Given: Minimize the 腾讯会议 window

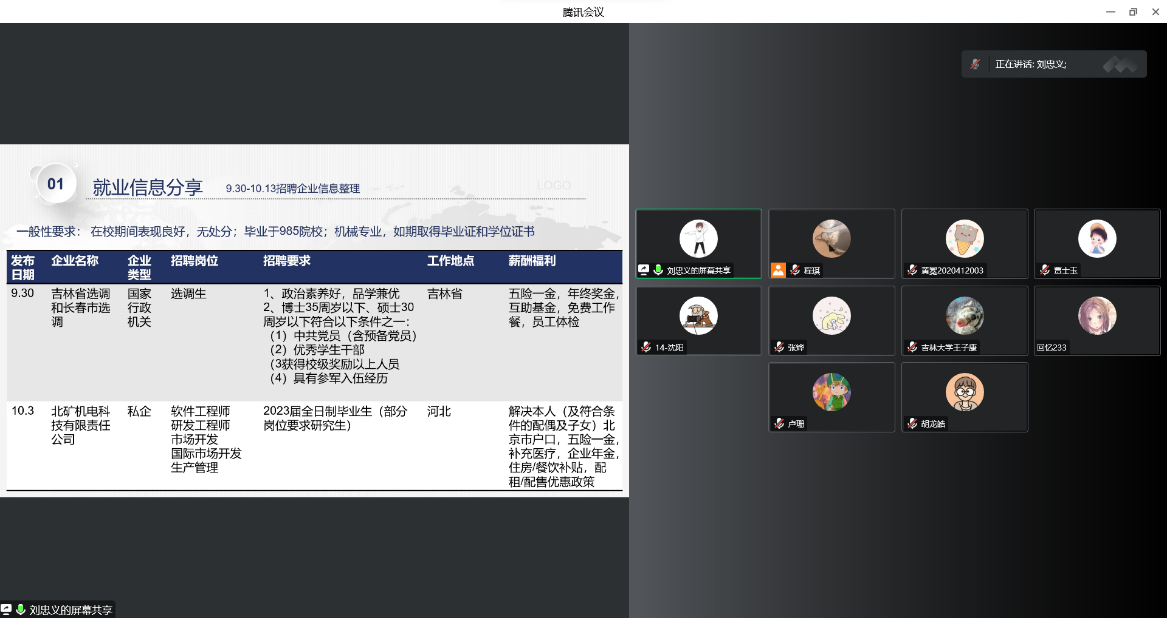Looking at the screenshot, I should pos(1110,12).
